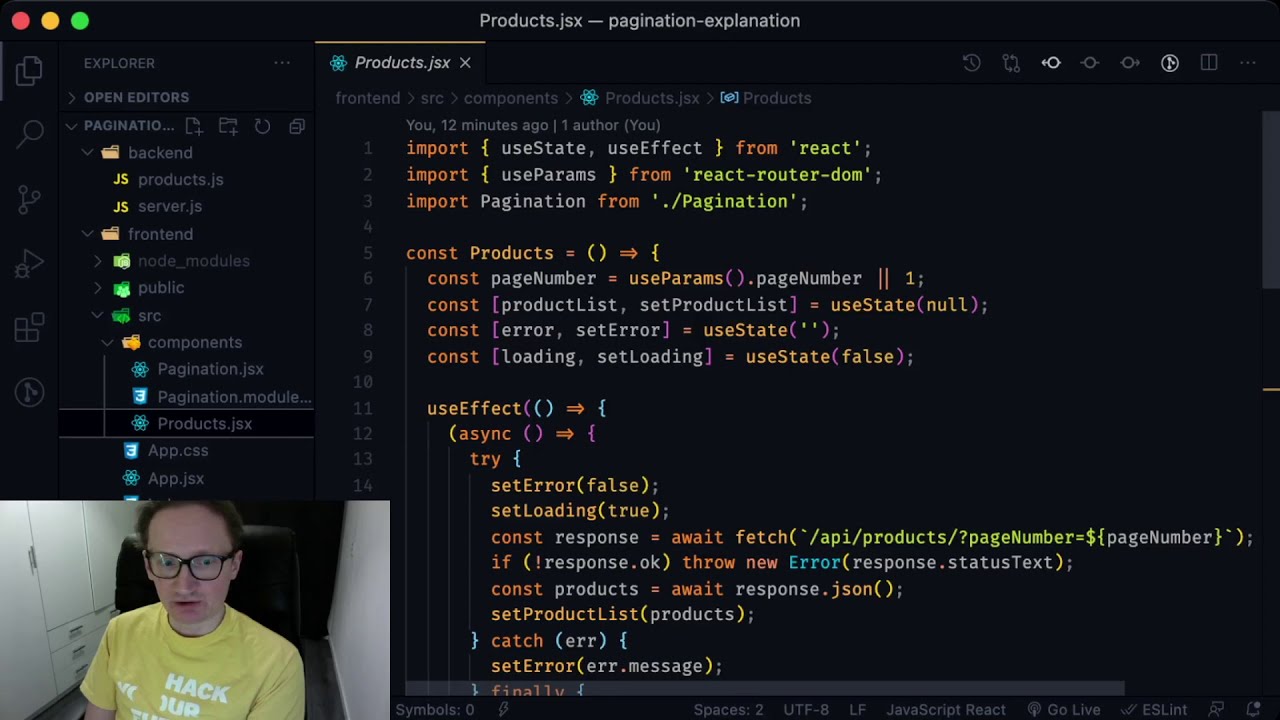Viewport: 1280px width, 720px height.
Task: Start Go Live server
Action: (1064, 710)
